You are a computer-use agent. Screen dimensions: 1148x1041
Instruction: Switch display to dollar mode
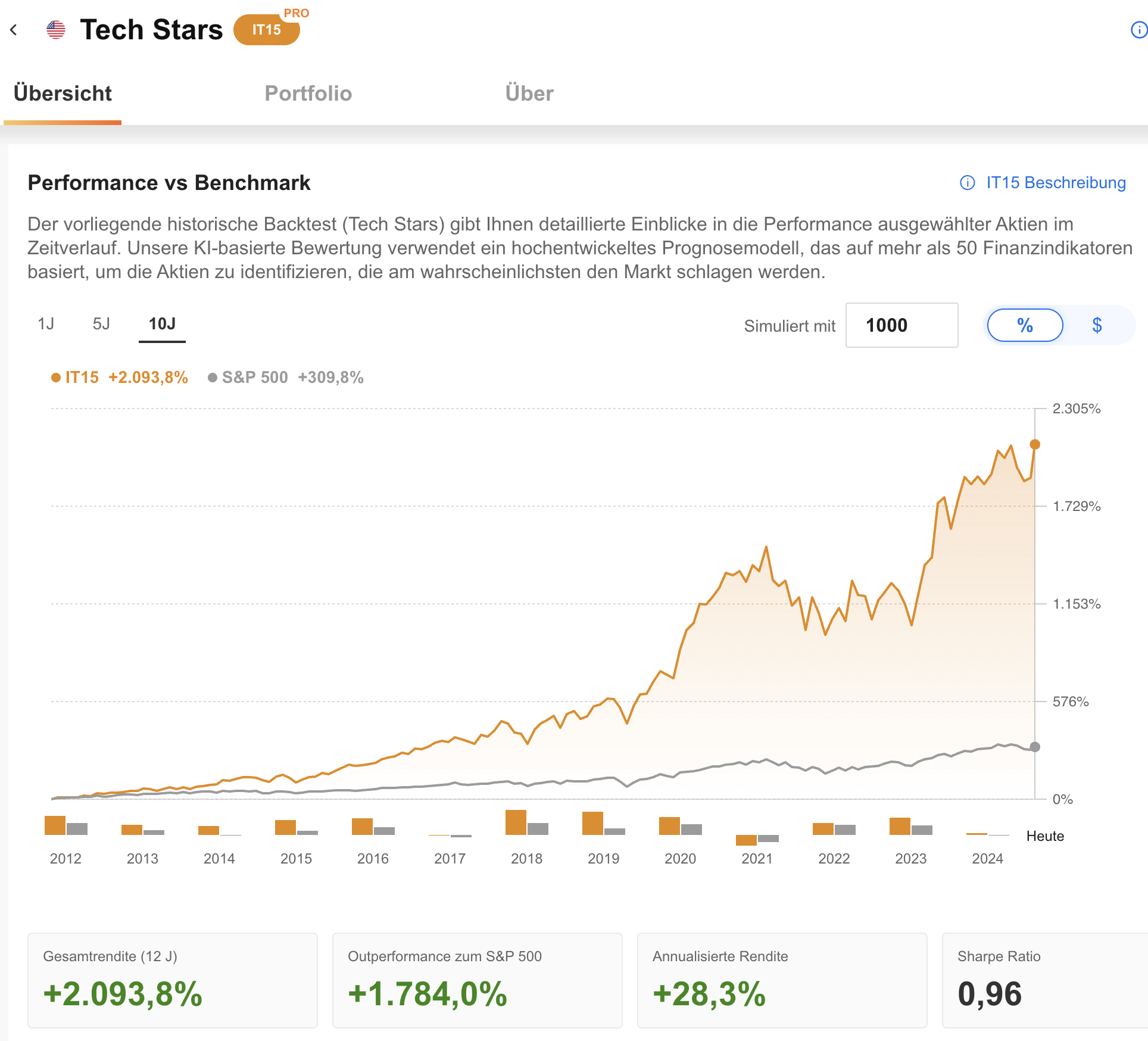[1097, 325]
